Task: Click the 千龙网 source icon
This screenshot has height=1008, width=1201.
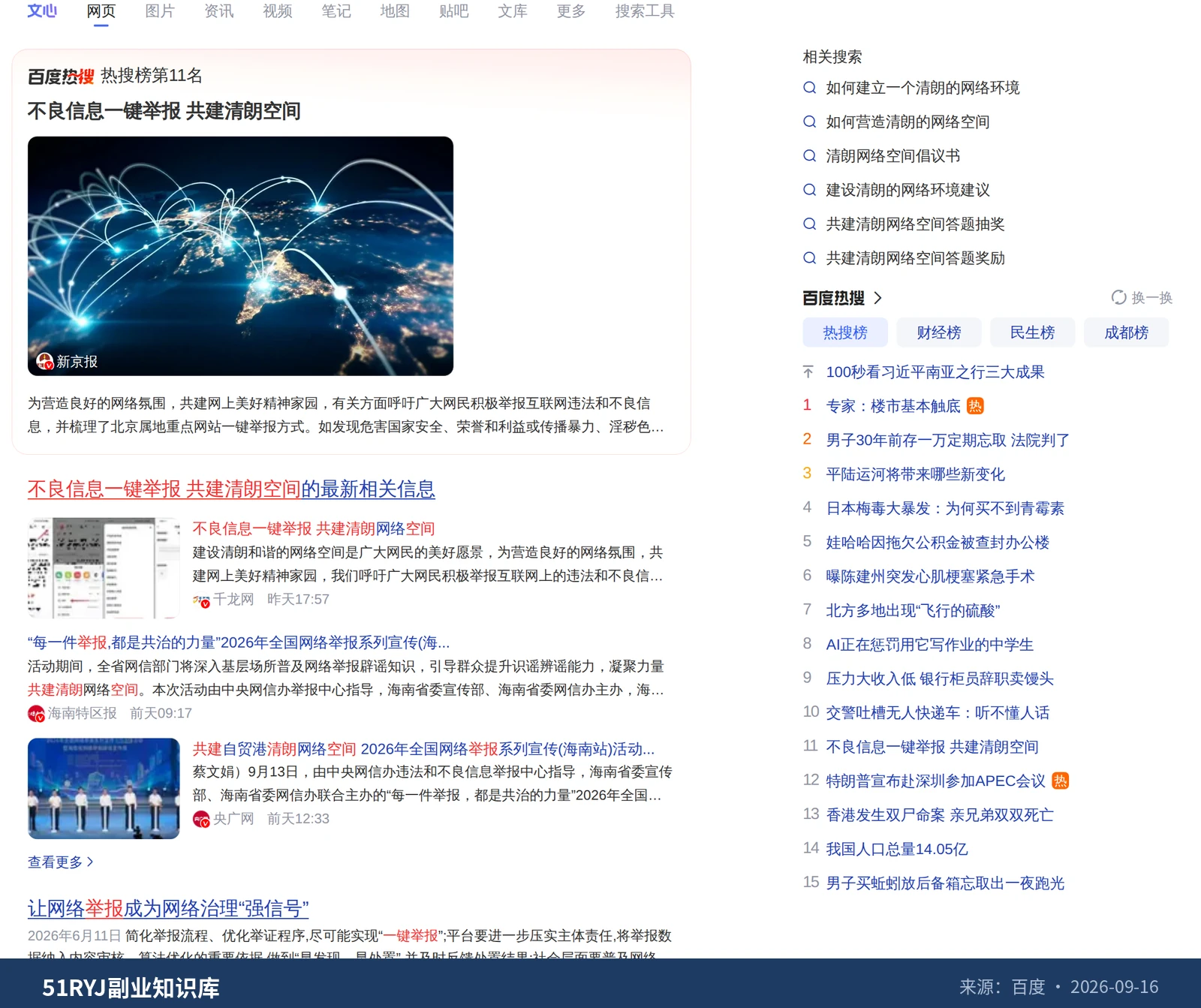Action: tap(200, 600)
